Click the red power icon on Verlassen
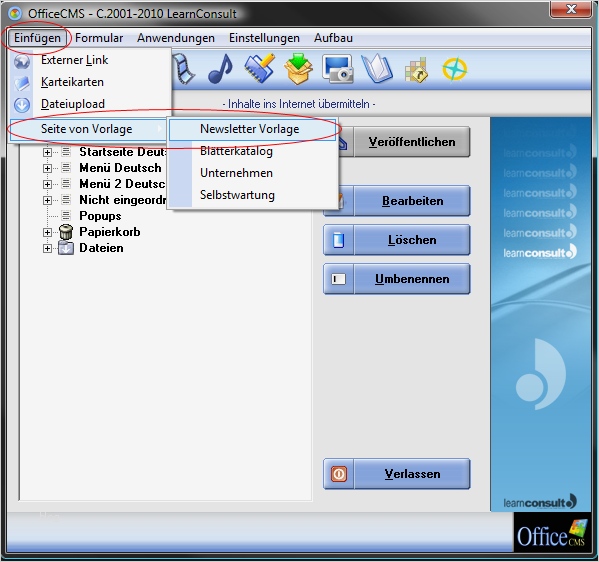This screenshot has height=562, width=599. click(339, 474)
